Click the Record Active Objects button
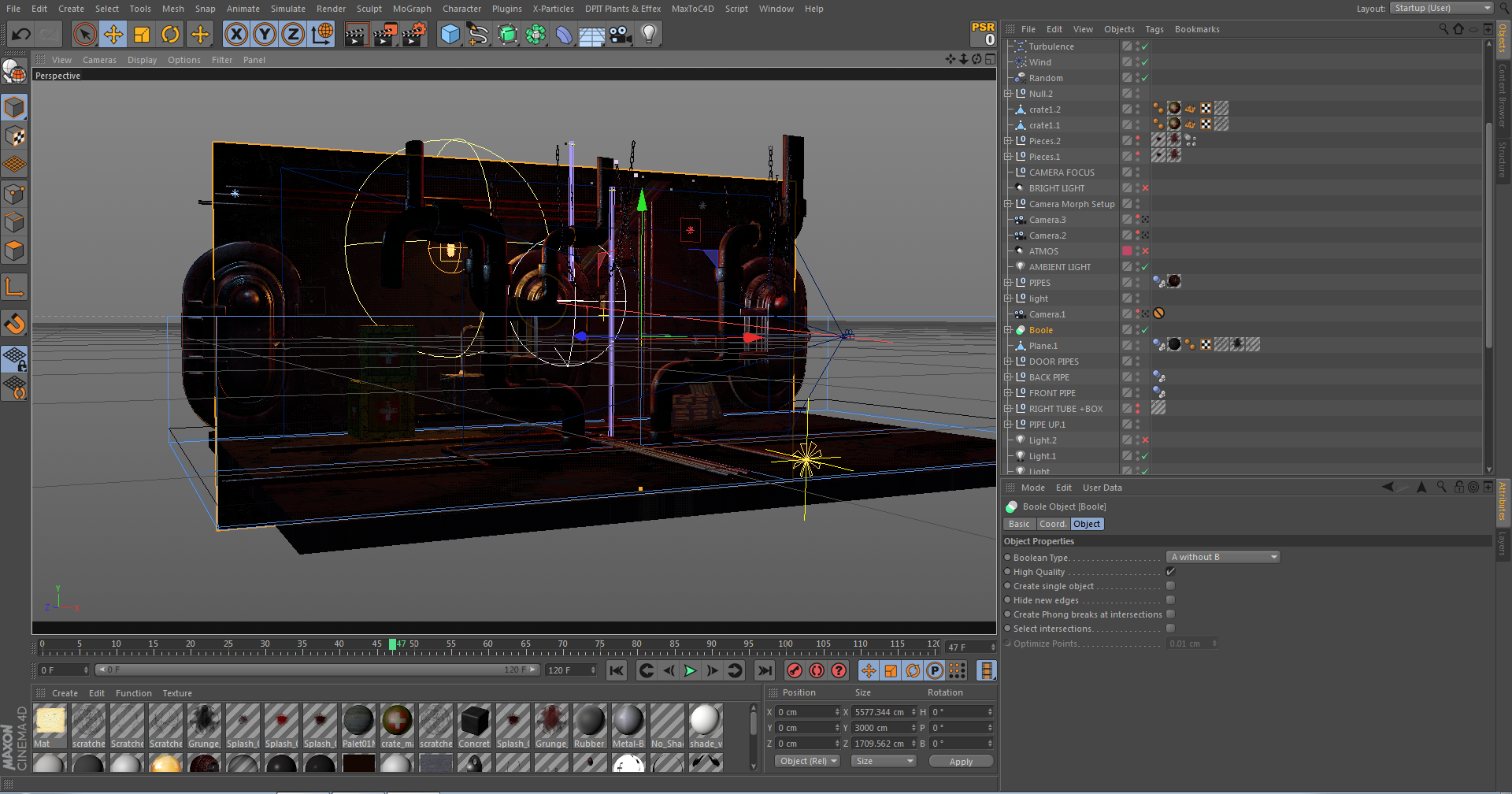 click(795, 670)
